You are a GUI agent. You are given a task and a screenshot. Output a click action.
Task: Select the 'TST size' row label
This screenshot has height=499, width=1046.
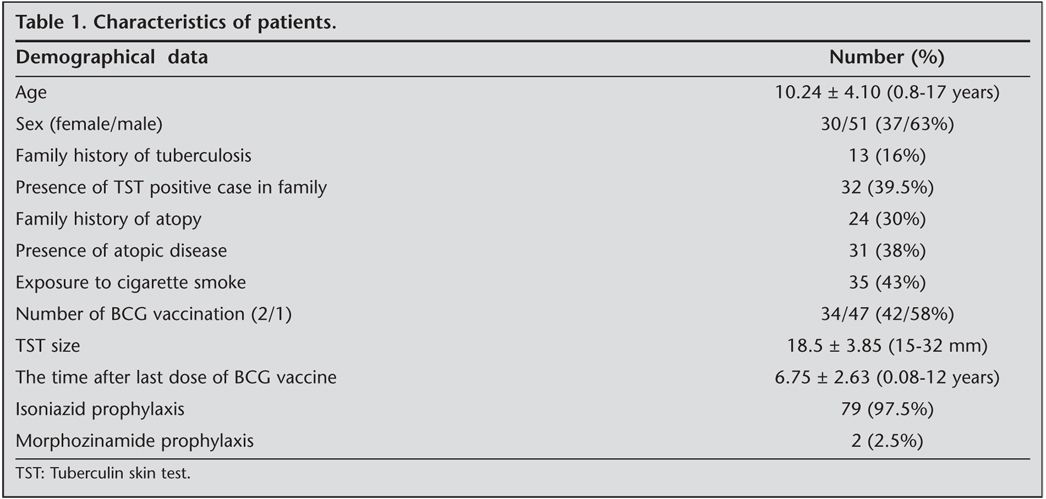pos(47,346)
